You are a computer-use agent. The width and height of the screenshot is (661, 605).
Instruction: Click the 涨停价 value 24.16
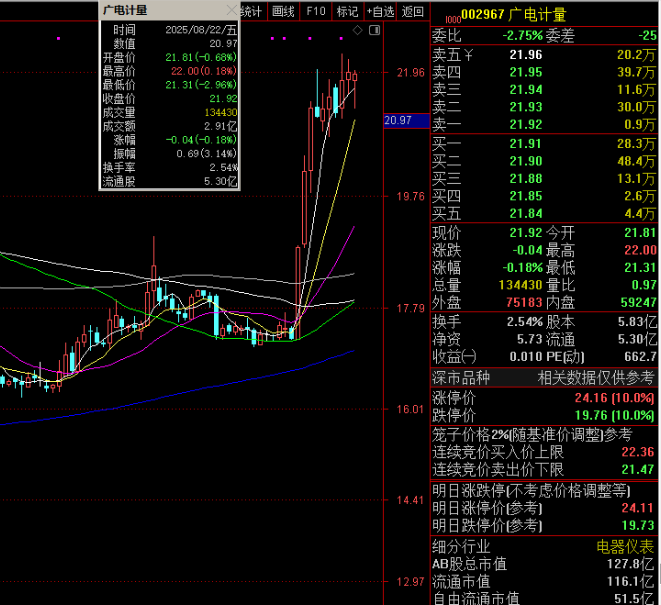tap(591, 398)
